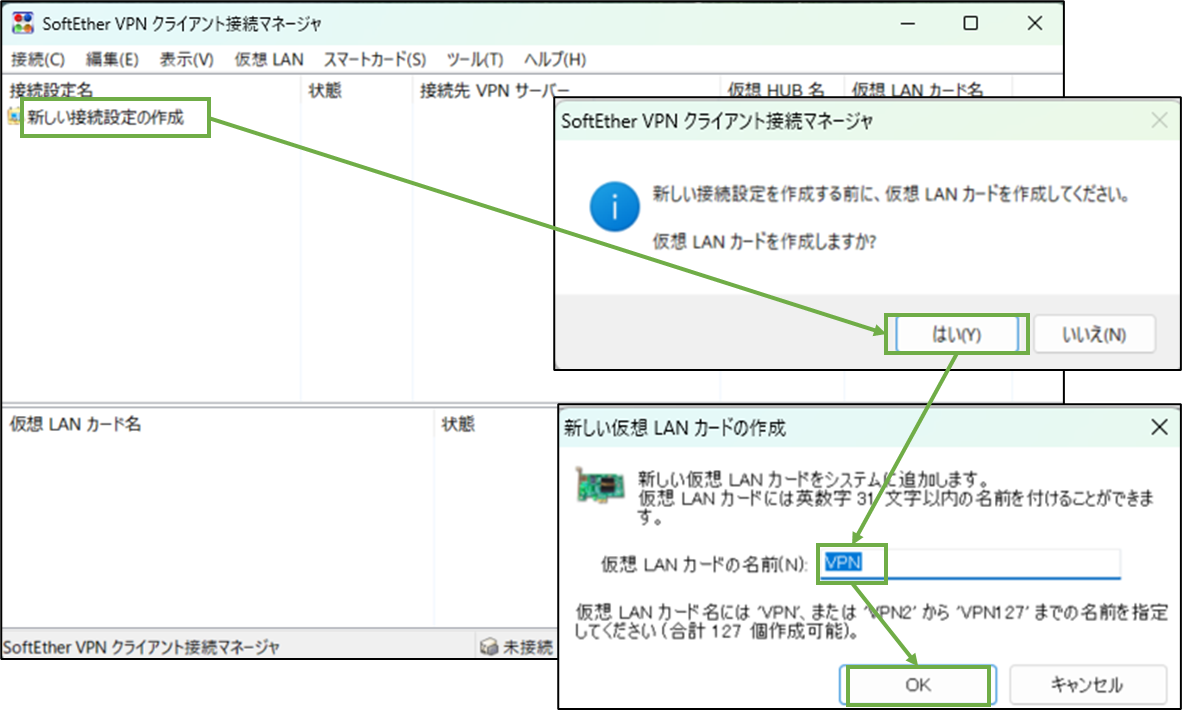1182x710 pixels.
Task: Click status bar text SoftEther VPN クライアント接続マネージャ
Action: [x=141, y=647]
